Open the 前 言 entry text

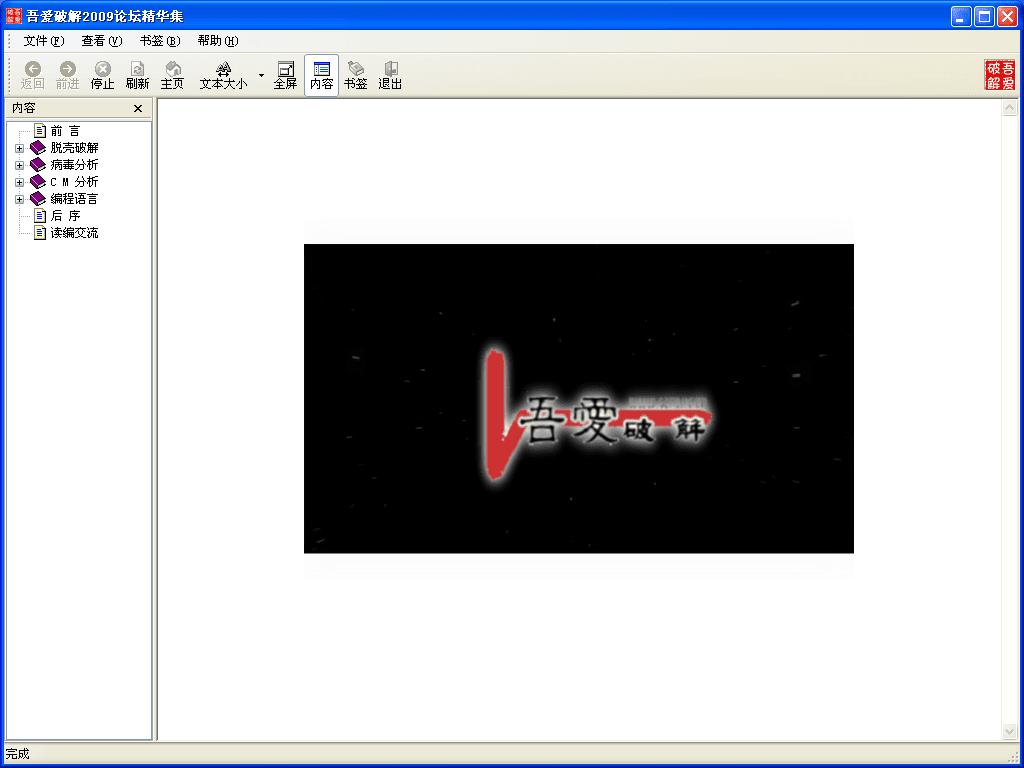[65, 131]
